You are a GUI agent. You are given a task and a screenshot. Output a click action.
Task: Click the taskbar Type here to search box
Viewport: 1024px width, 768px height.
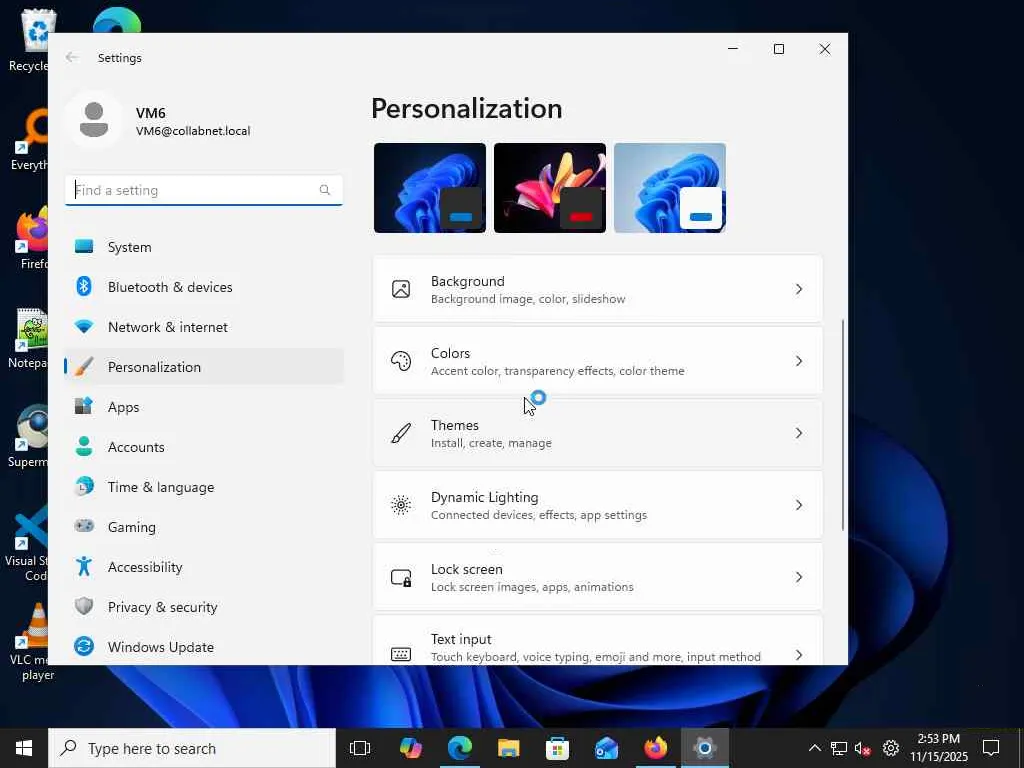(x=192, y=748)
